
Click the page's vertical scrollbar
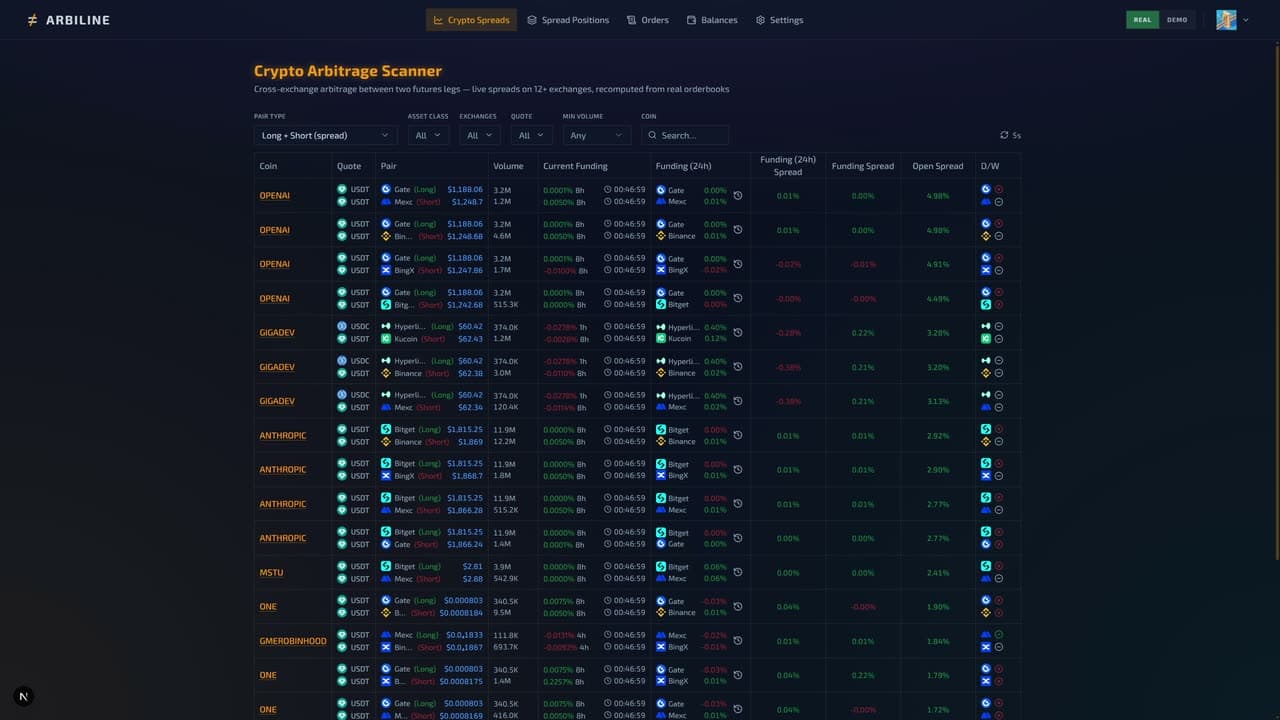(x=1276, y=300)
